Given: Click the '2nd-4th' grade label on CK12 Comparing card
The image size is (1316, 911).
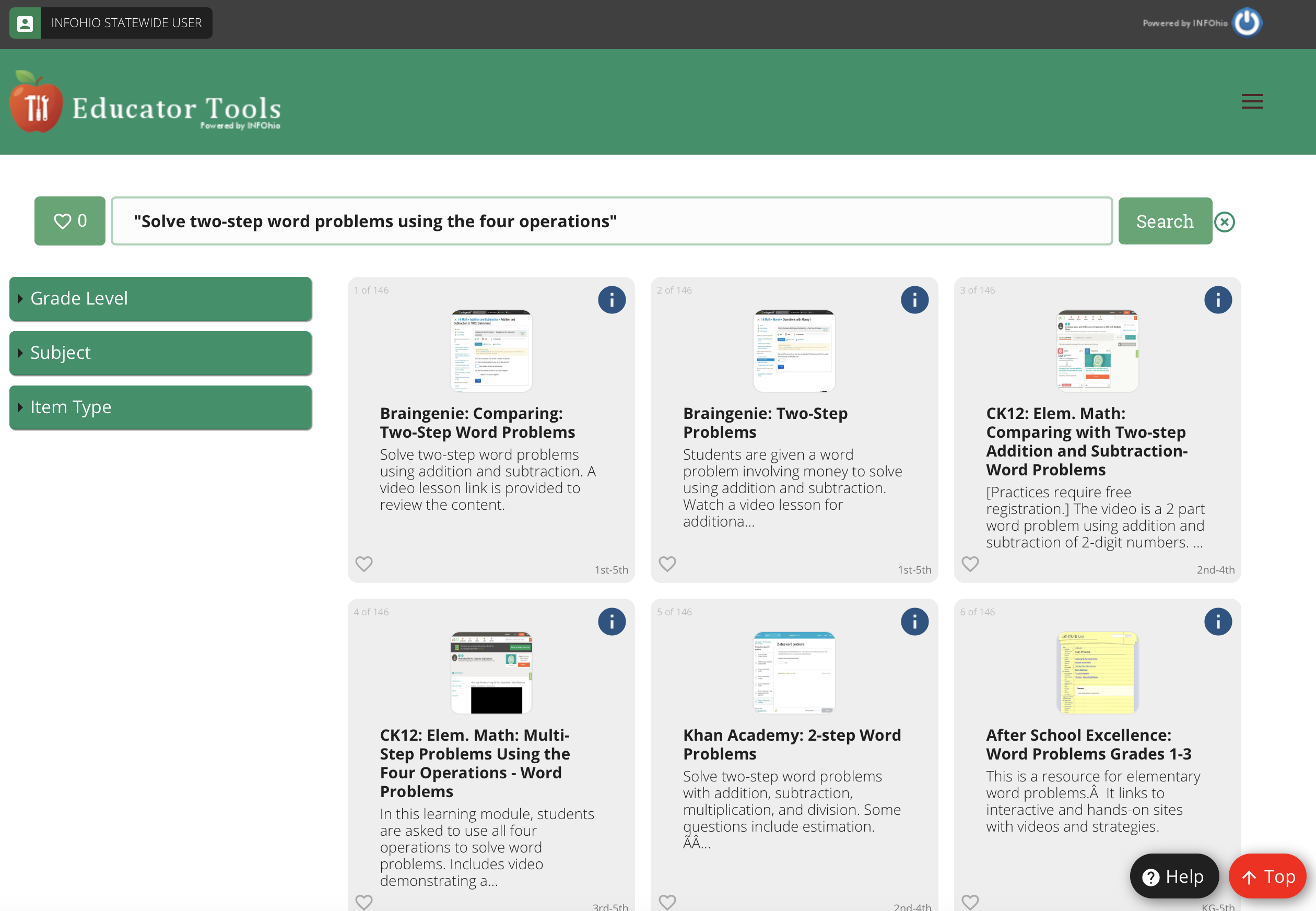Looking at the screenshot, I should pyautogui.click(x=1215, y=570).
